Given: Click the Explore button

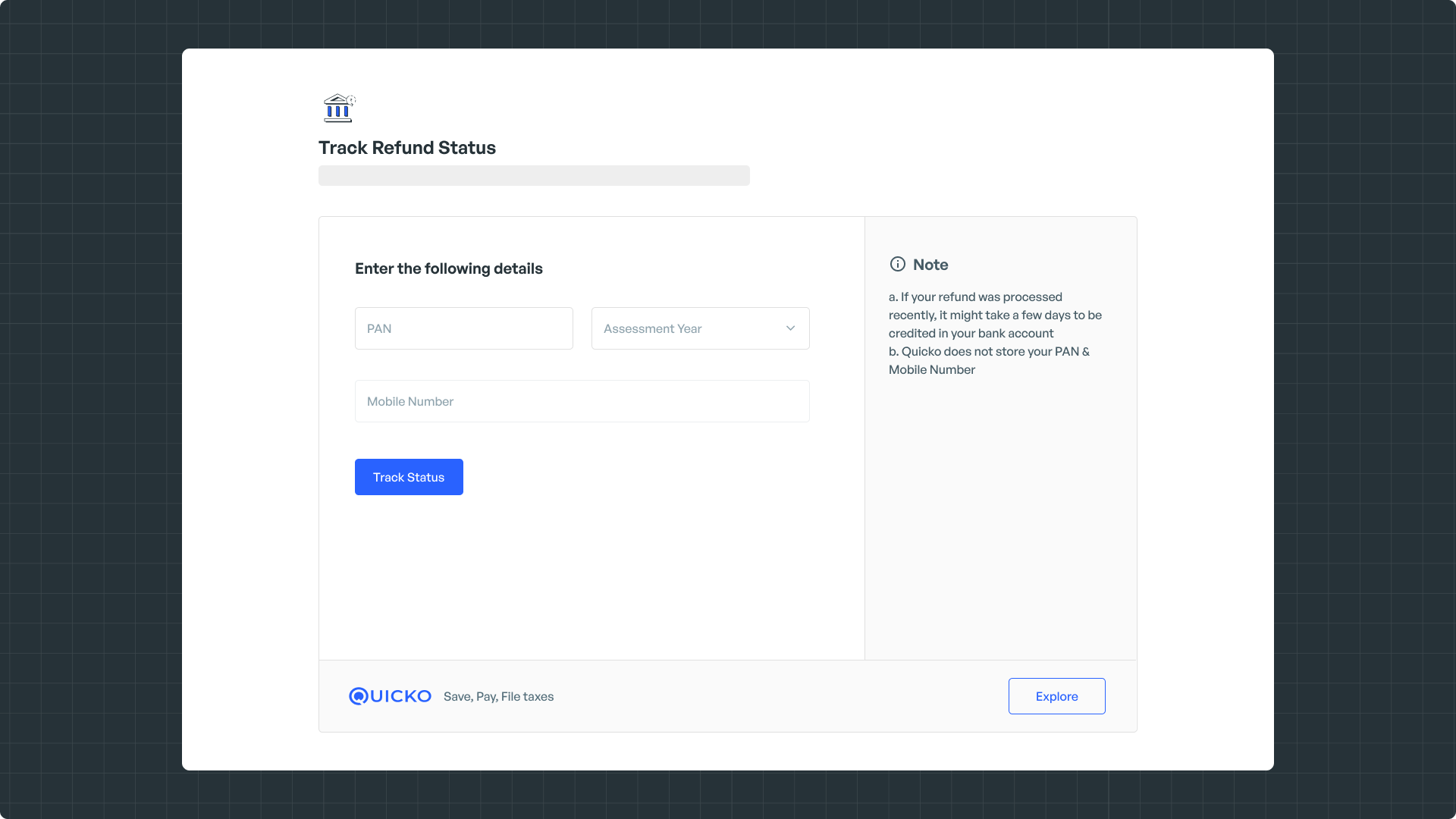Looking at the screenshot, I should [x=1056, y=696].
